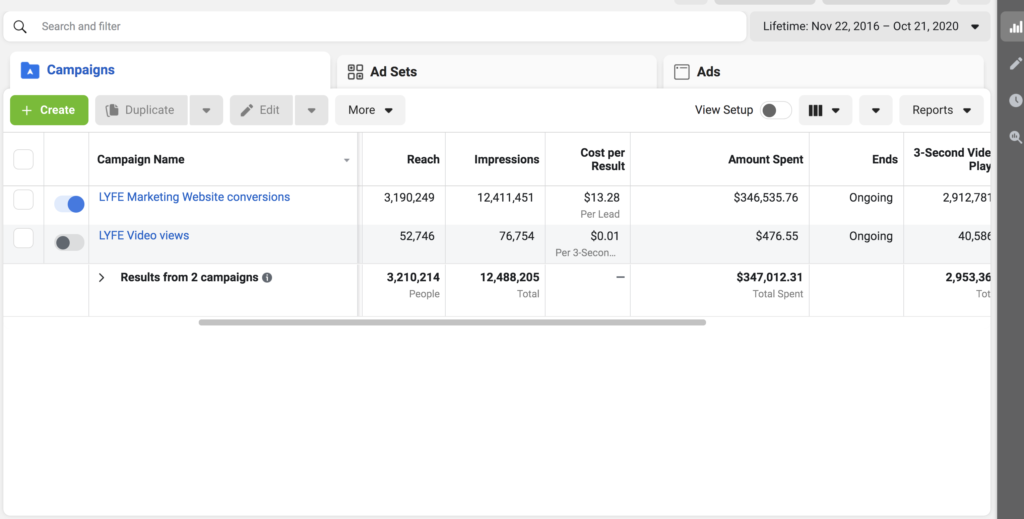Toggle the View Setup switch

pos(775,110)
